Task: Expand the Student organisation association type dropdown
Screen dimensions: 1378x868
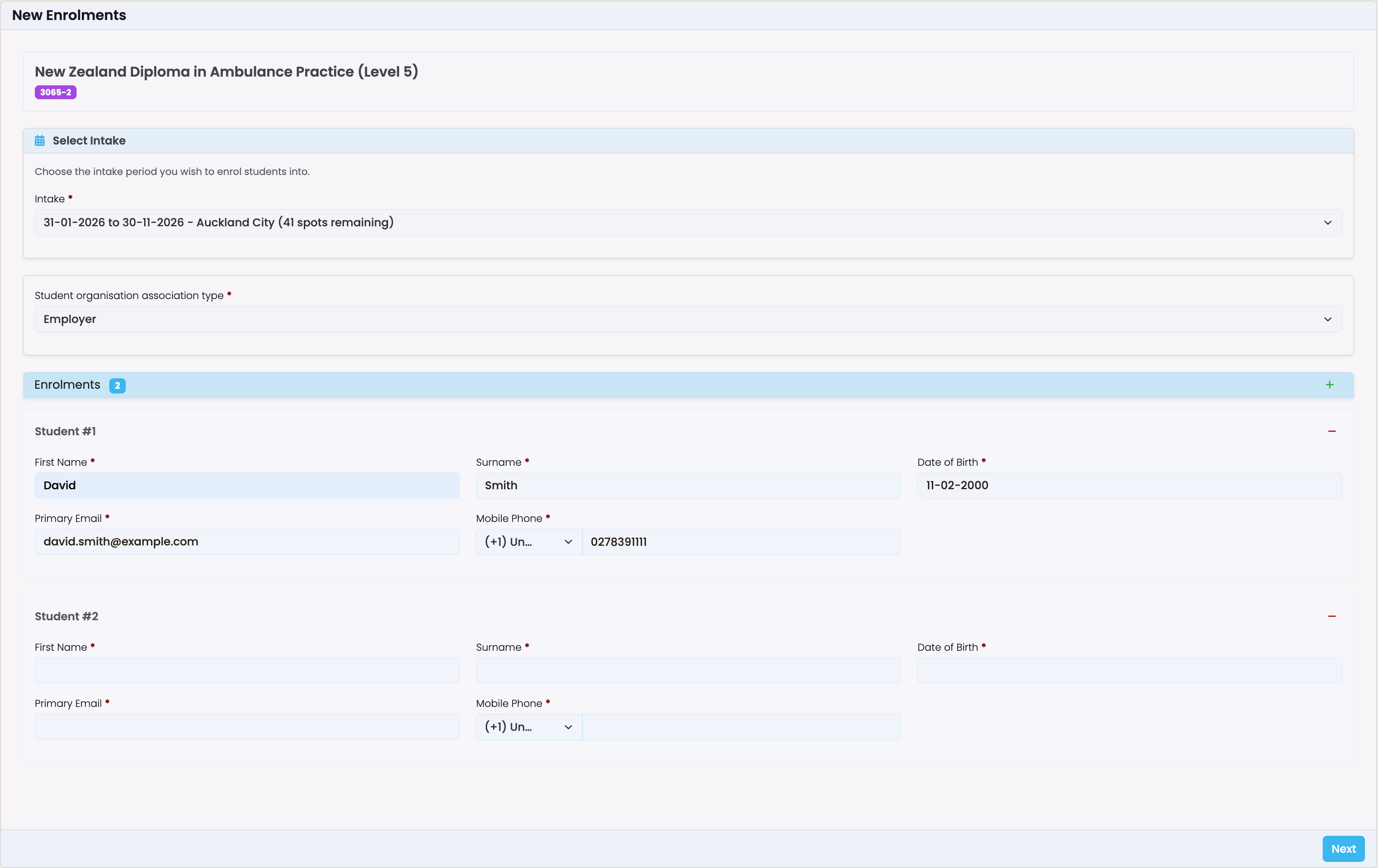Action: pos(688,319)
